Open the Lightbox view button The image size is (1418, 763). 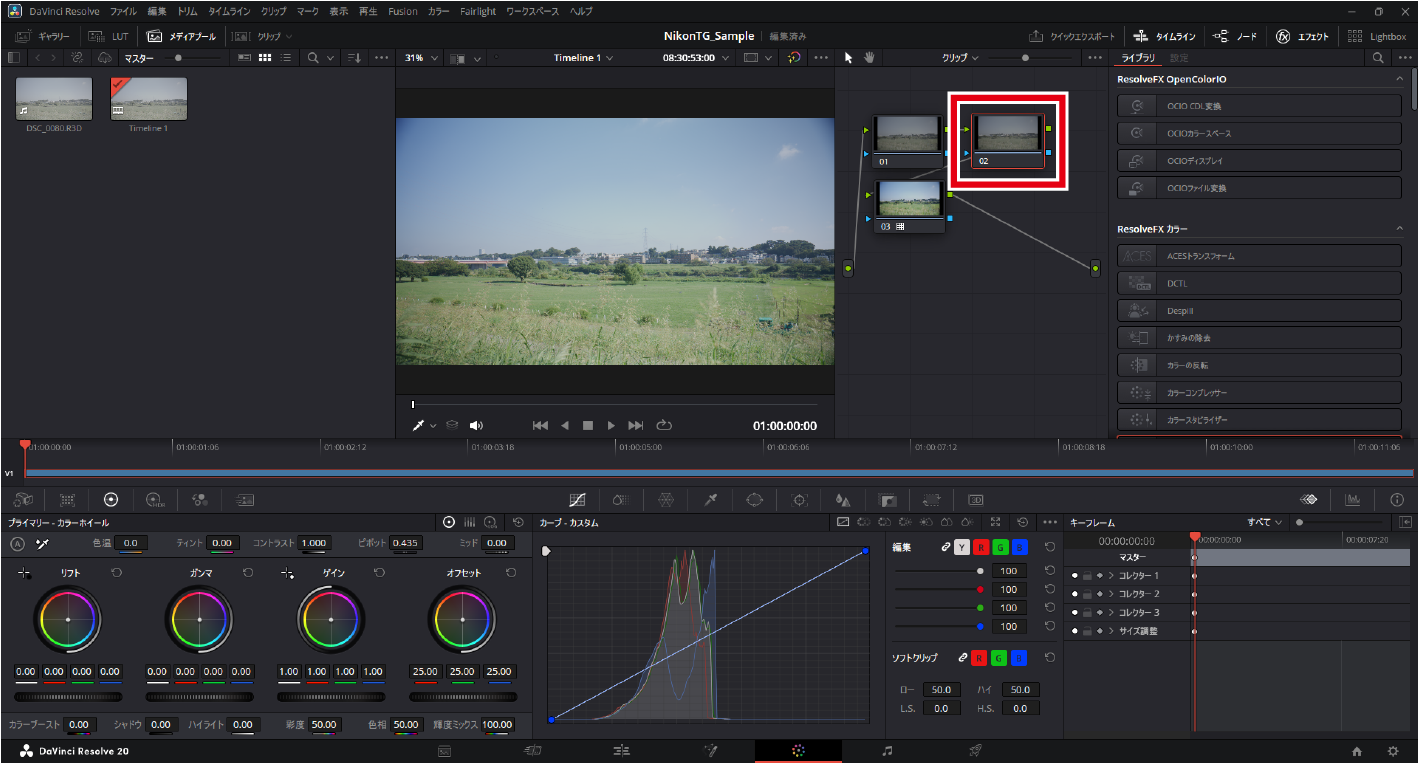[1376, 36]
